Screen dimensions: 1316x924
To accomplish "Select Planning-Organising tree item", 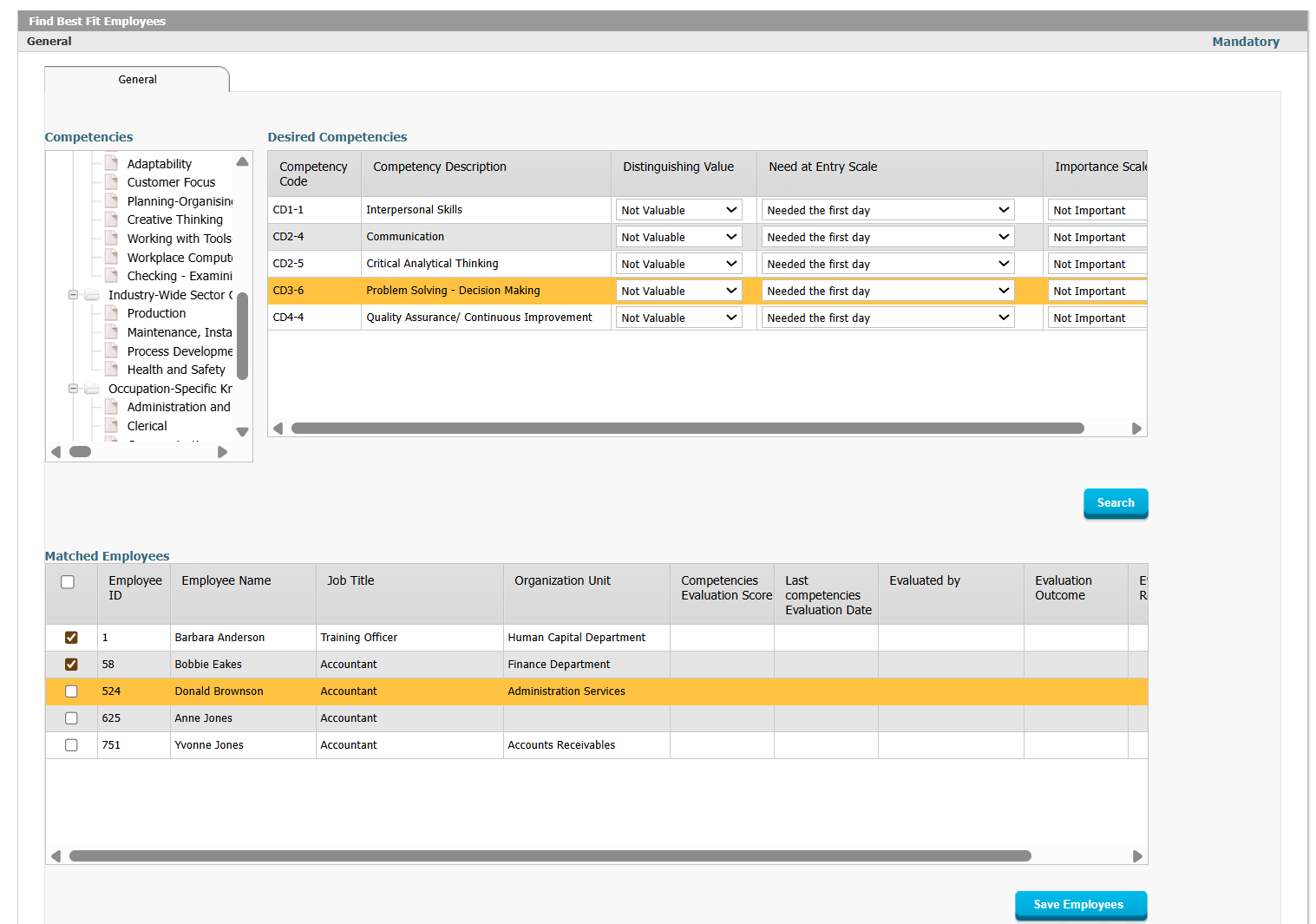I will [x=180, y=201].
